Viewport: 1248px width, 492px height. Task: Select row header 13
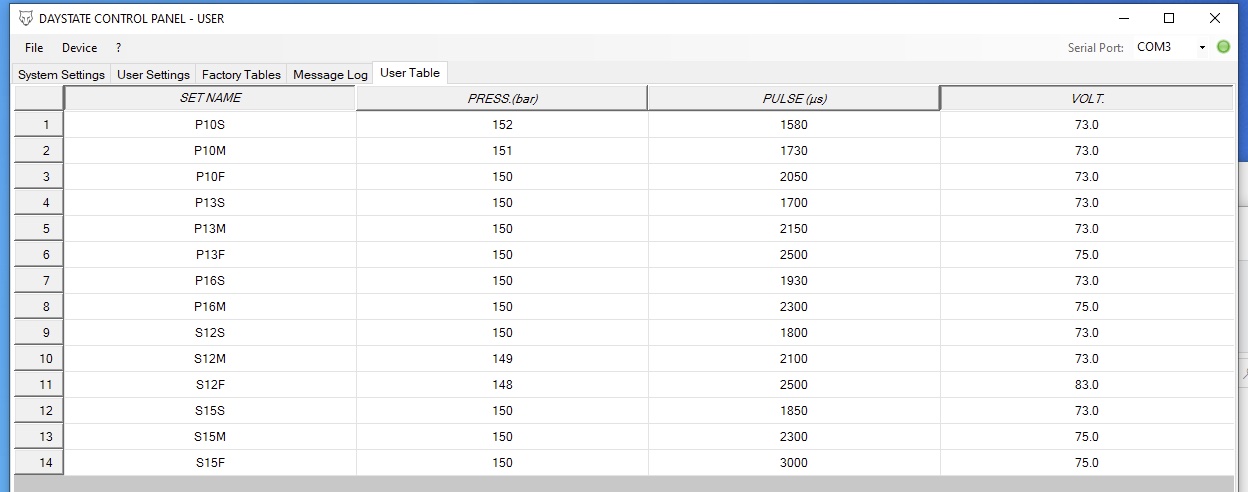tap(39, 437)
